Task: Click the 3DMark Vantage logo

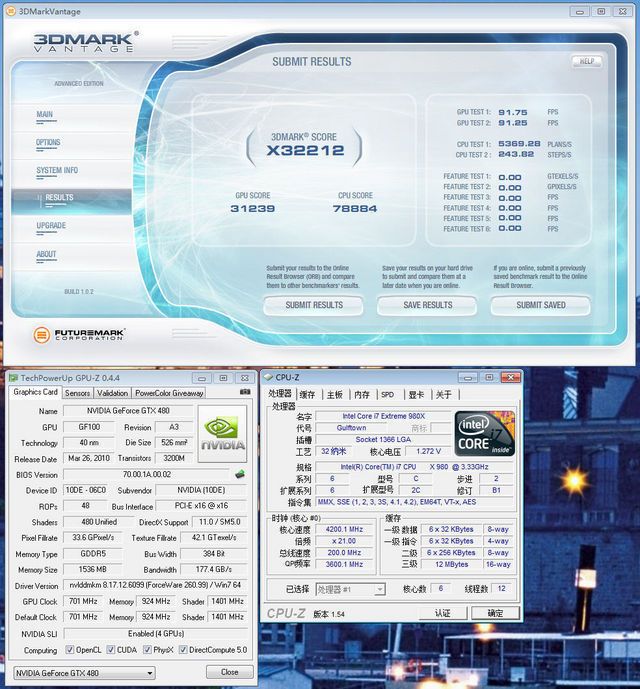Action: click(85, 42)
